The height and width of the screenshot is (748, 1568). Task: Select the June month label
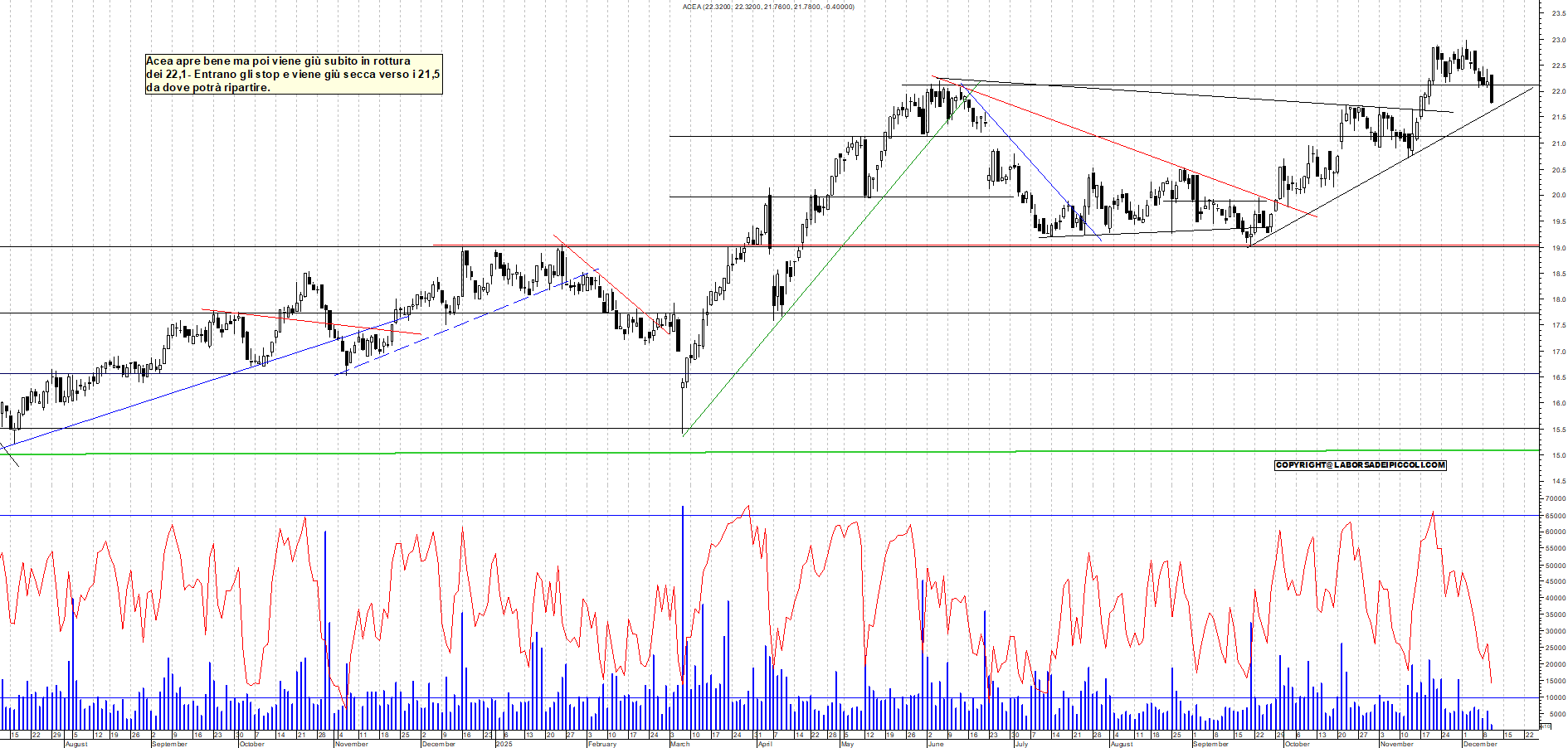pos(935,744)
